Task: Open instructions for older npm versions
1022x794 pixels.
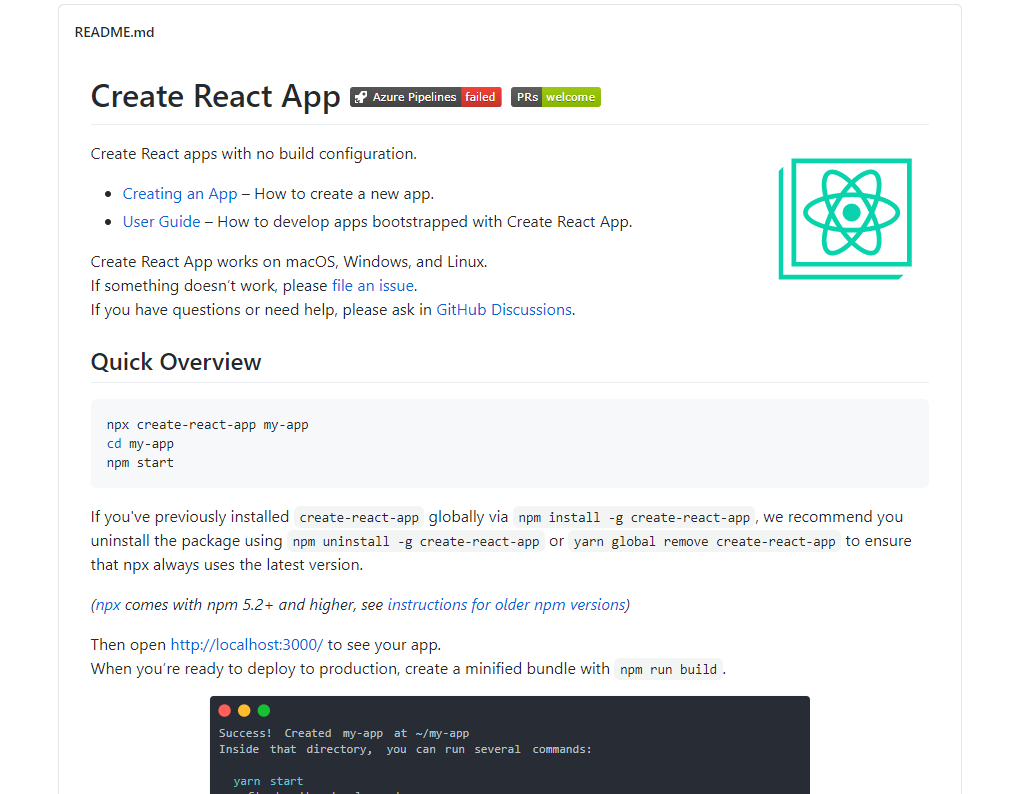Action: point(506,606)
